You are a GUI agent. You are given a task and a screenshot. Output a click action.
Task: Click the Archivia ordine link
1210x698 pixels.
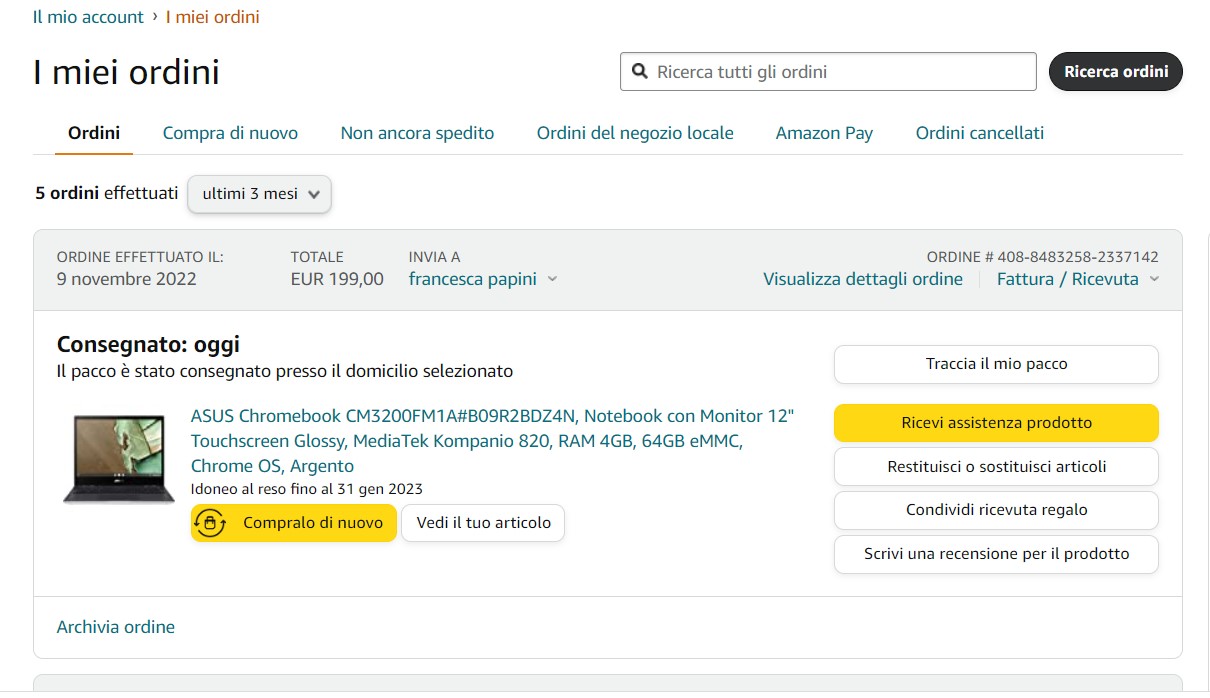point(116,627)
